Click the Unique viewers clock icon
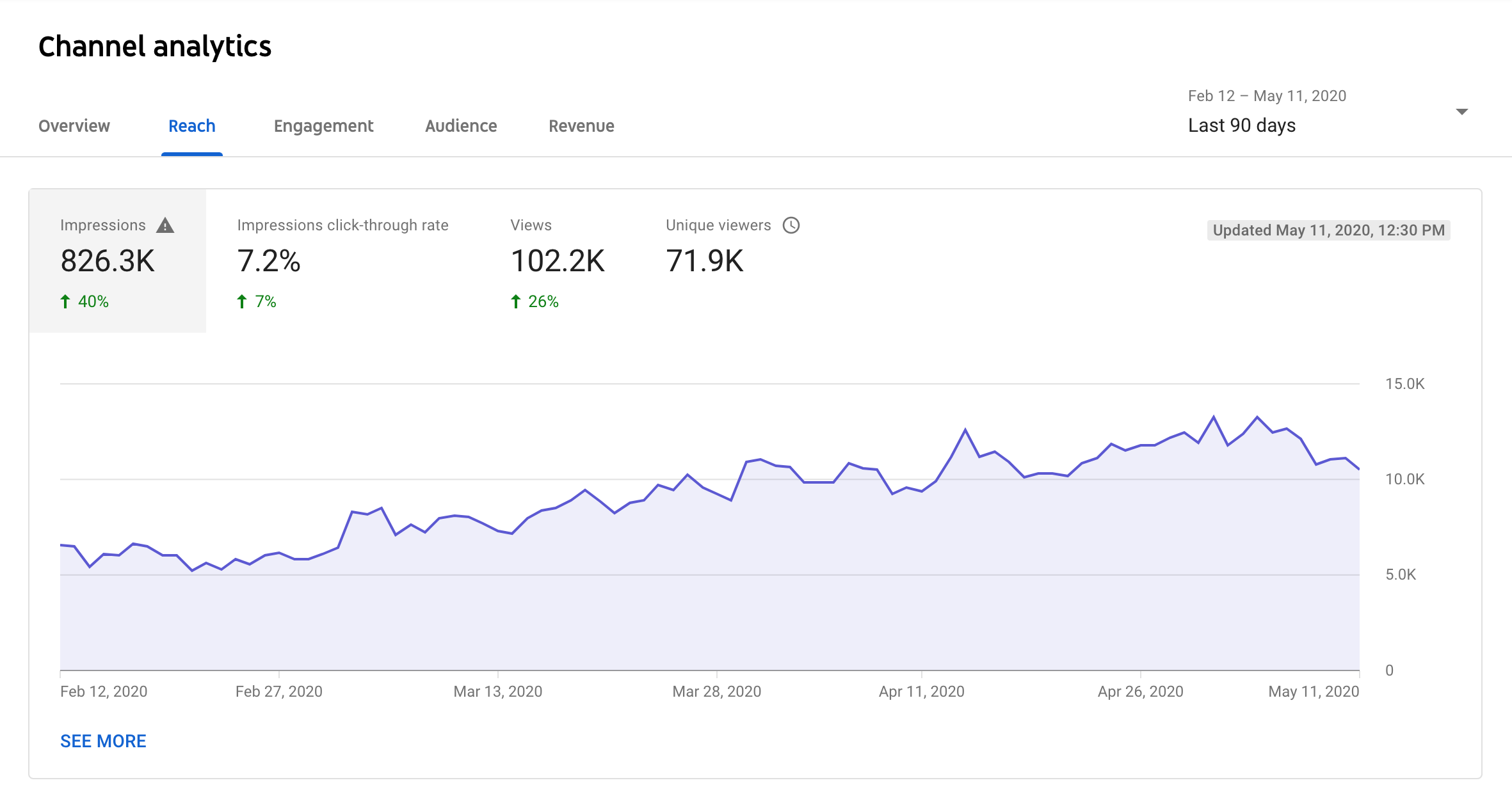 tap(791, 225)
